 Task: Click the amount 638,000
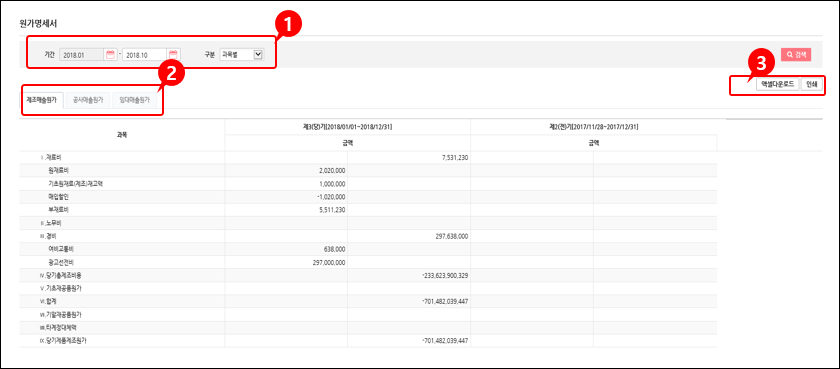tap(336, 249)
